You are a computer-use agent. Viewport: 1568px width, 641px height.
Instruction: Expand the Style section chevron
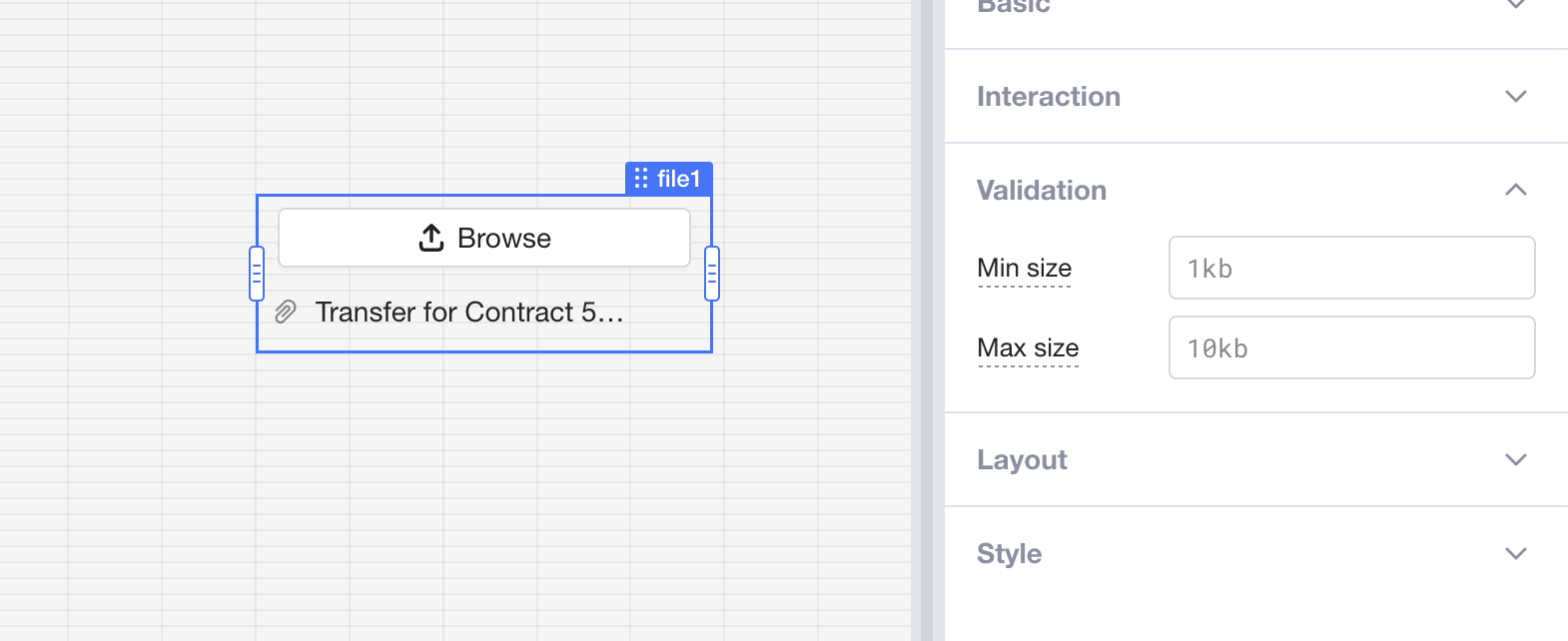click(1515, 554)
